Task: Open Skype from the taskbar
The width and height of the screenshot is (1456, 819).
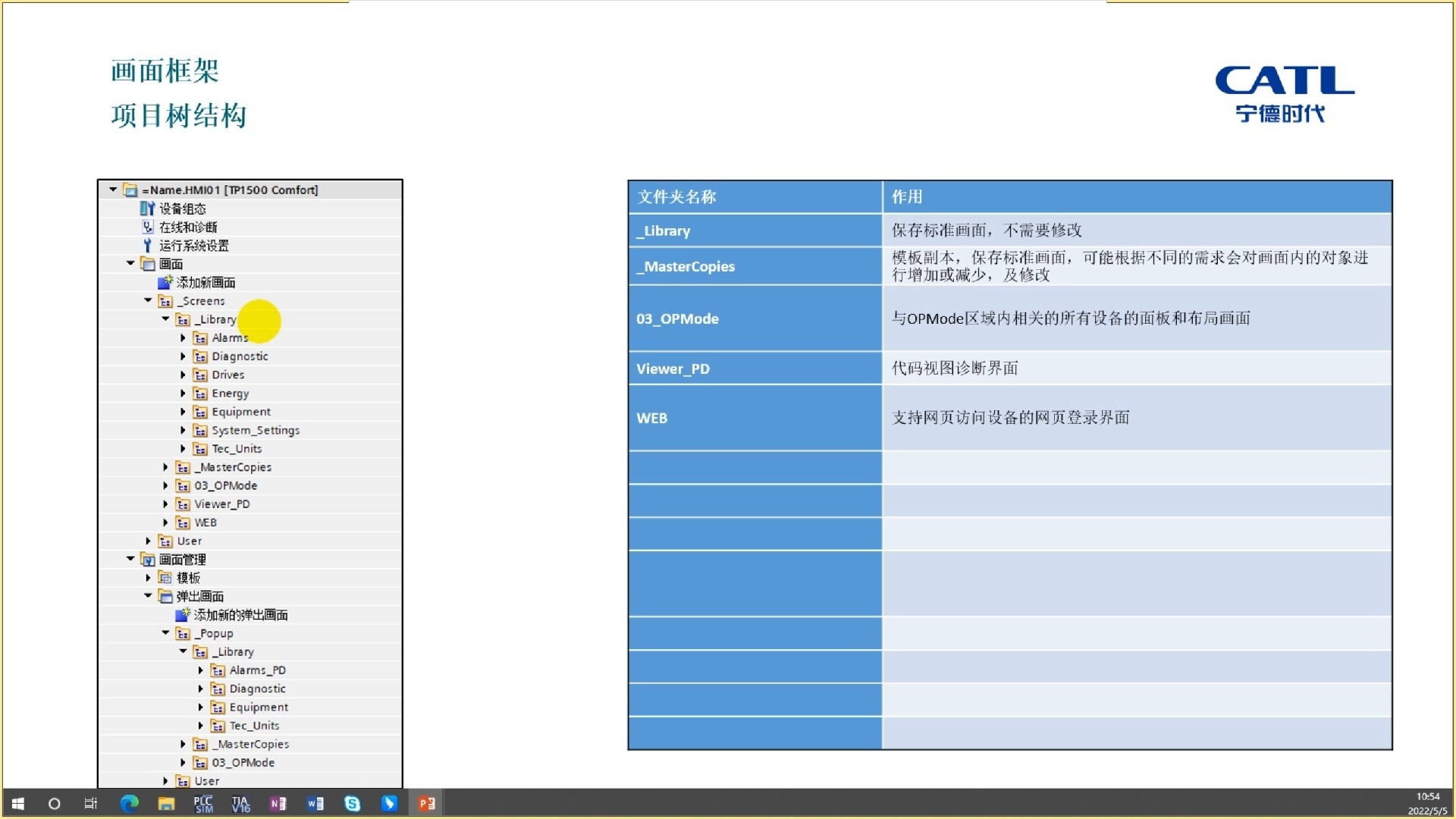Action: point(352,804)
